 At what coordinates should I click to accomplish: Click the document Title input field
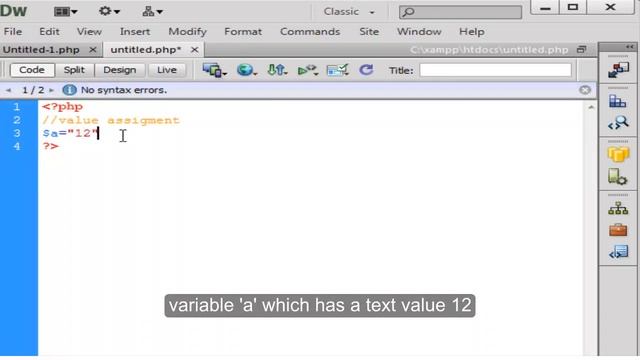pyautogui.click(x=495, y=70)
